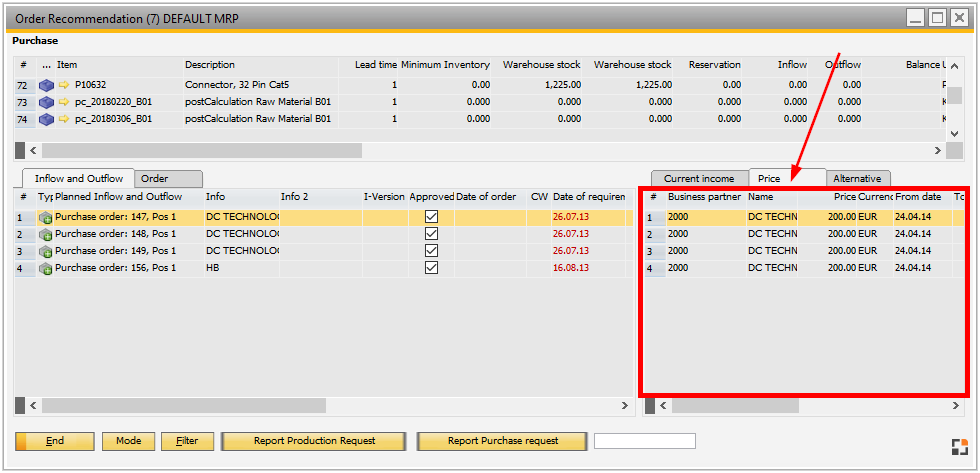Click the layout icon in bottom right corner

pos(959,447)
